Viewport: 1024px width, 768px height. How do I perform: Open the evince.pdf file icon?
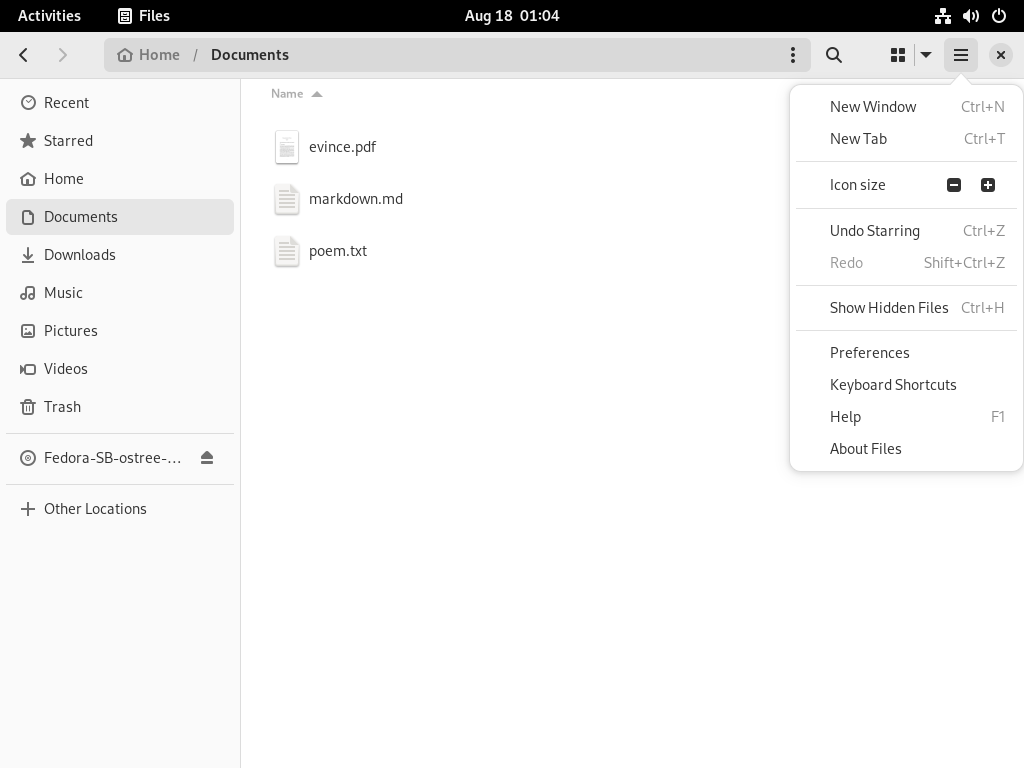pyautogui.click(x=287, y=147)
